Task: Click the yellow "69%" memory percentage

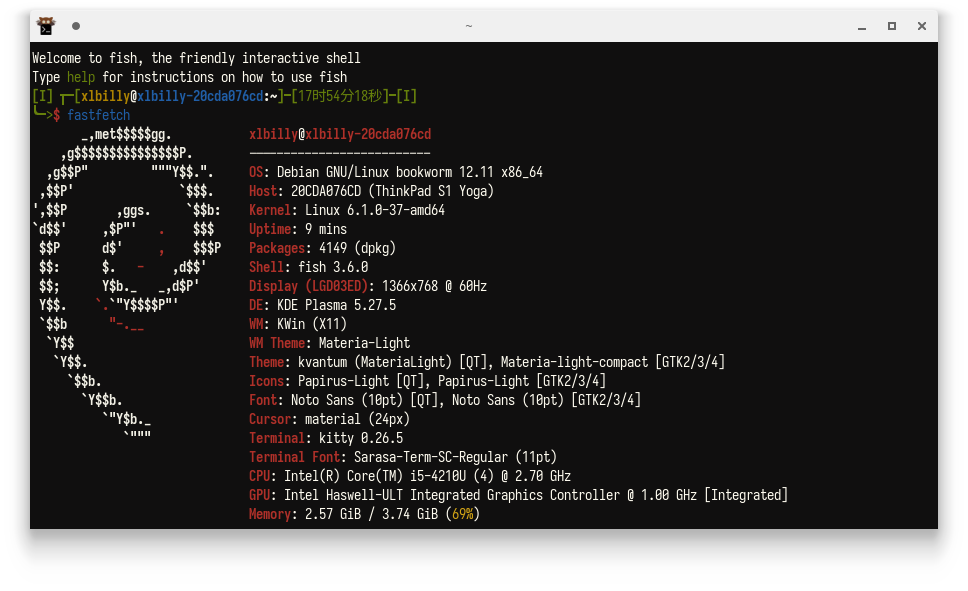Action: pyautogui.click(x=462, y=514)
